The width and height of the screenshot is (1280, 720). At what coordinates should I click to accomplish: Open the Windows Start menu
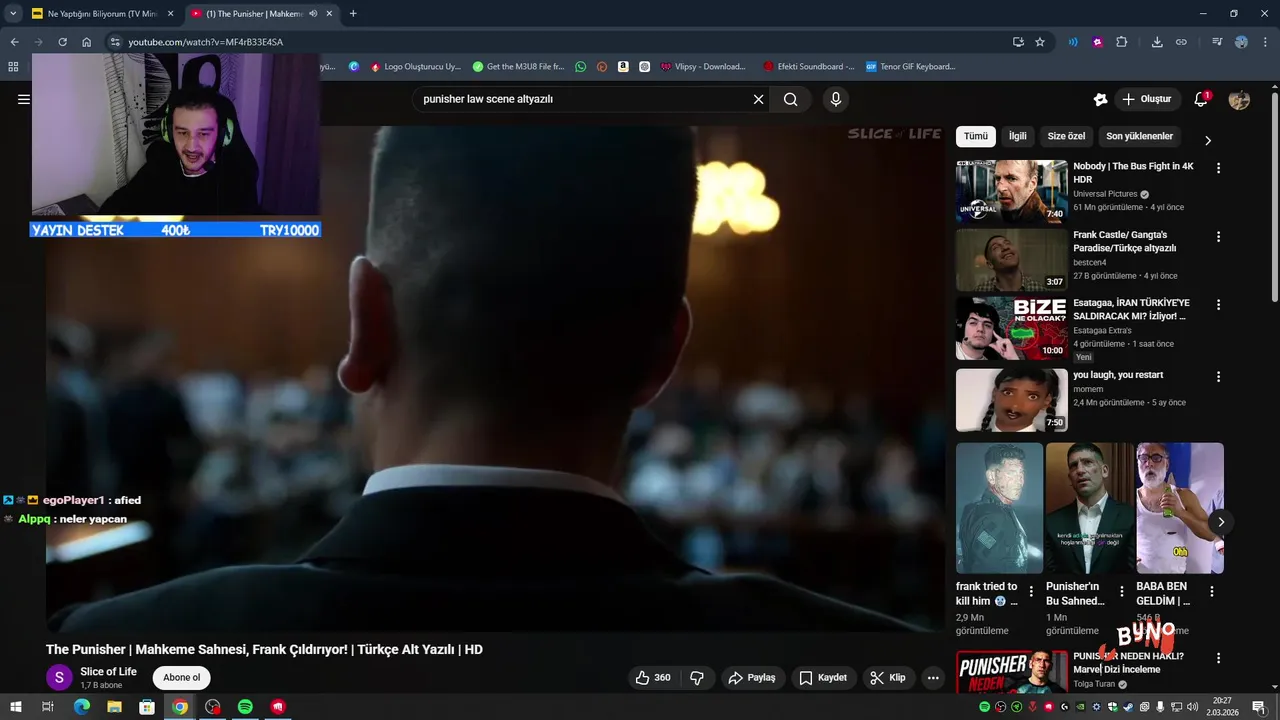pyautogui.click(x=16, y=707)
